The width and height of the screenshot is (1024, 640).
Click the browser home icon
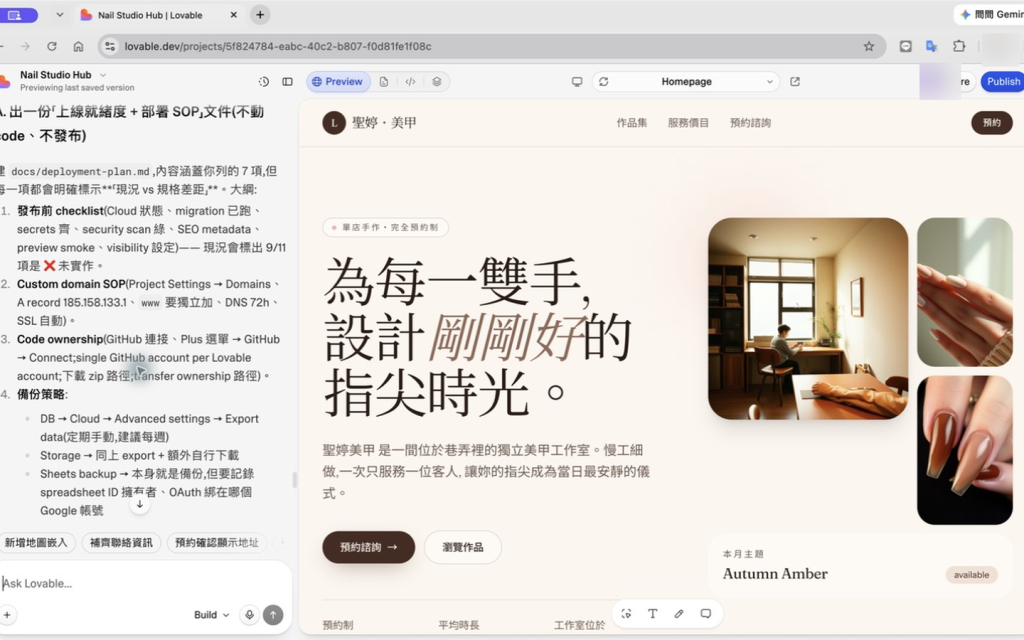(78, 46)
